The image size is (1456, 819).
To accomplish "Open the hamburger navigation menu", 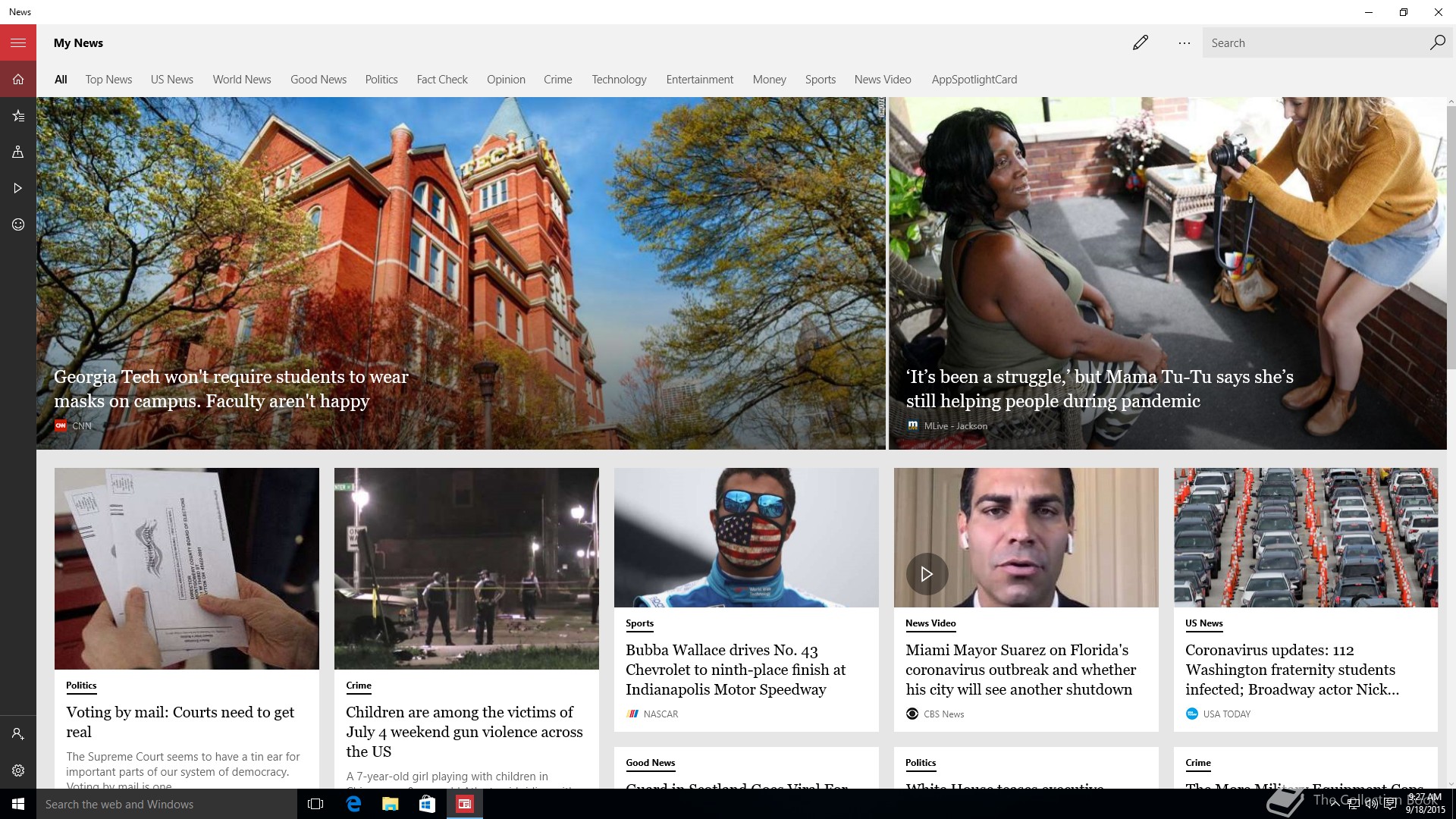I will click(18, 43).
